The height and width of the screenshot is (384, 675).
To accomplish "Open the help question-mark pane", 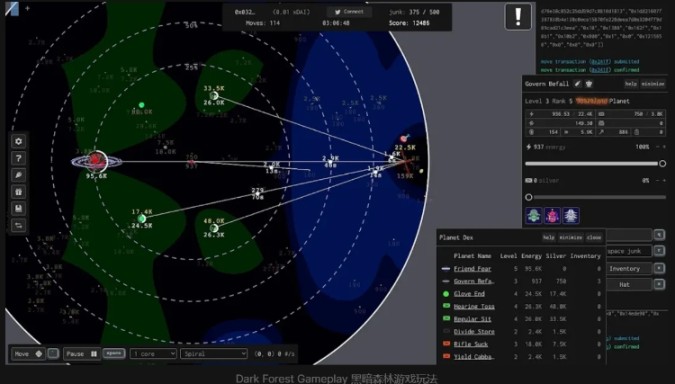I will pyautogui.click(x=19, y=158).
